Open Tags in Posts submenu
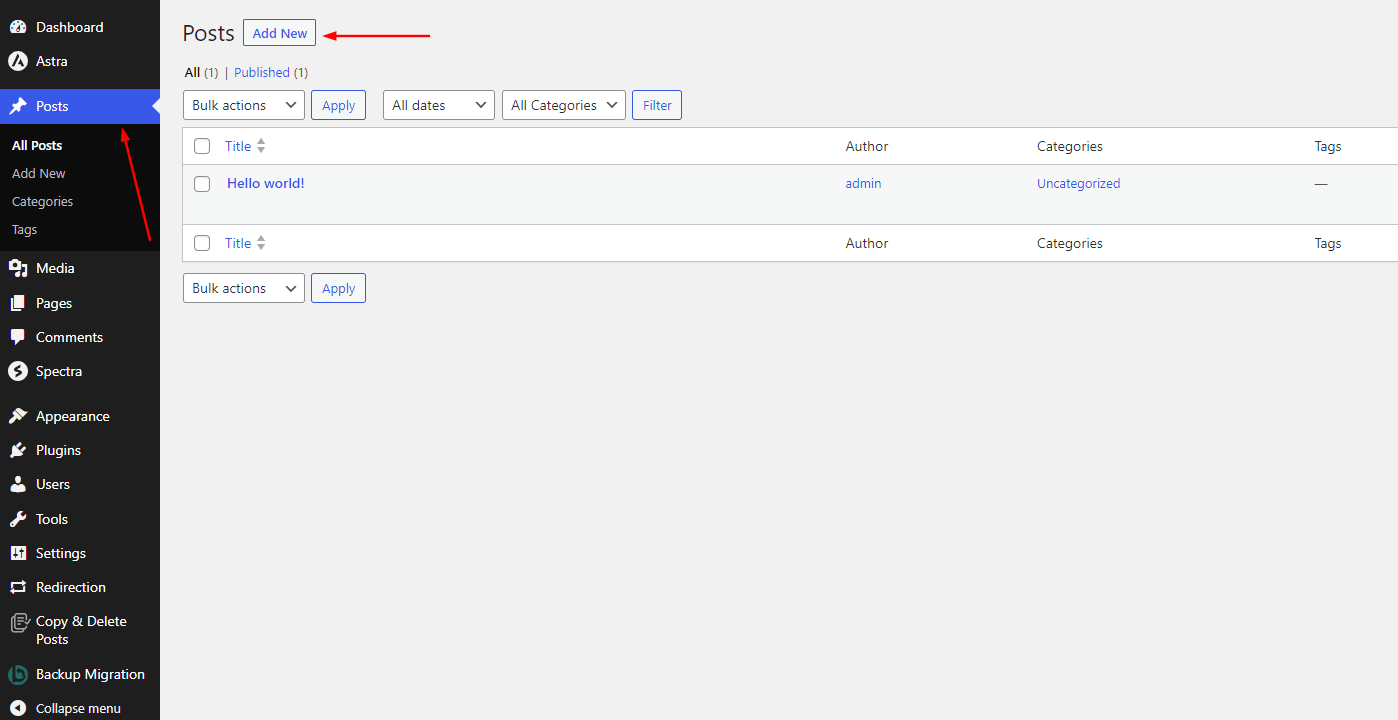Screen dimensions: 1398x720 pos(25,229)
